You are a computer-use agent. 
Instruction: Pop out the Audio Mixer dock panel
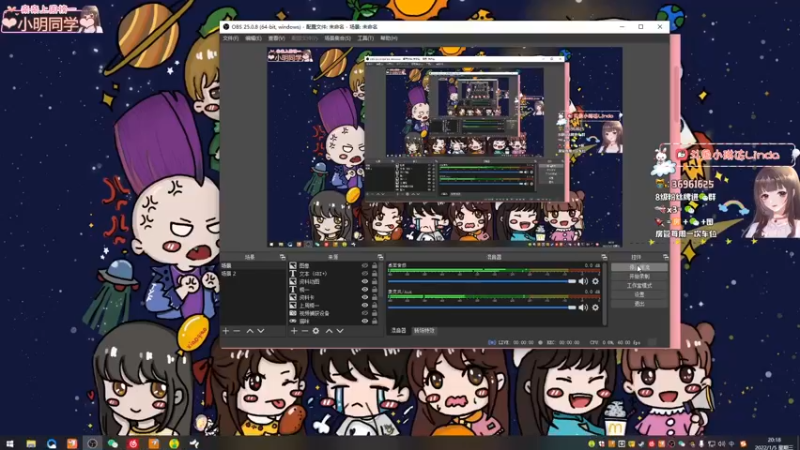point(604,257)
